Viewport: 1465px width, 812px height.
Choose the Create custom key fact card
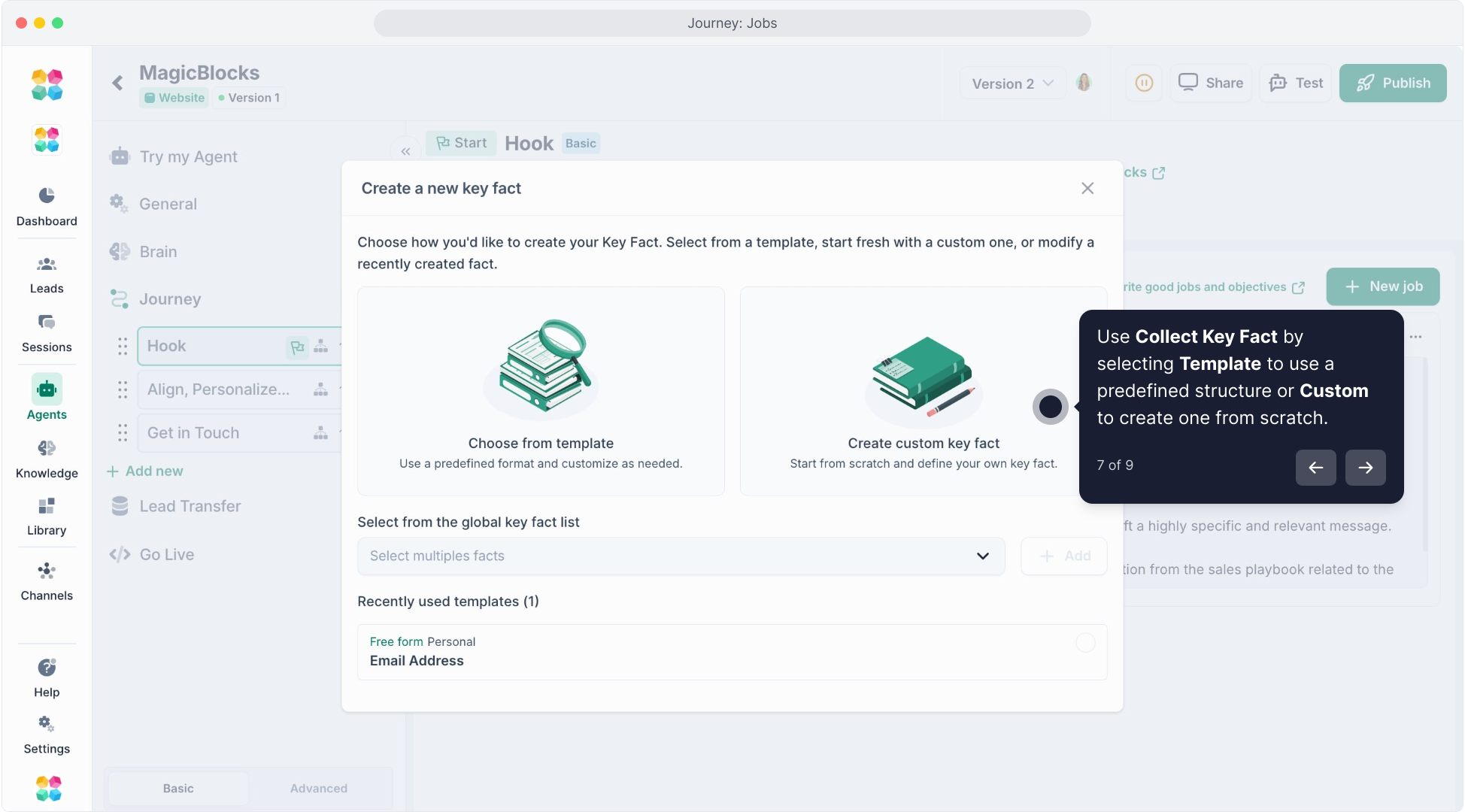[x=923, y=391]
